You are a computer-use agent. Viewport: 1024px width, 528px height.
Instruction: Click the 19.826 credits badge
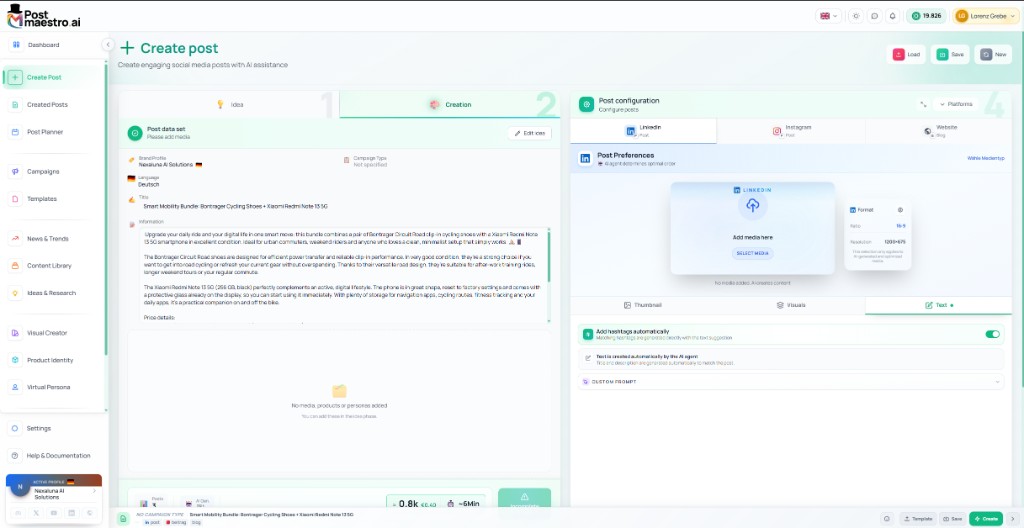click(926, 16)
